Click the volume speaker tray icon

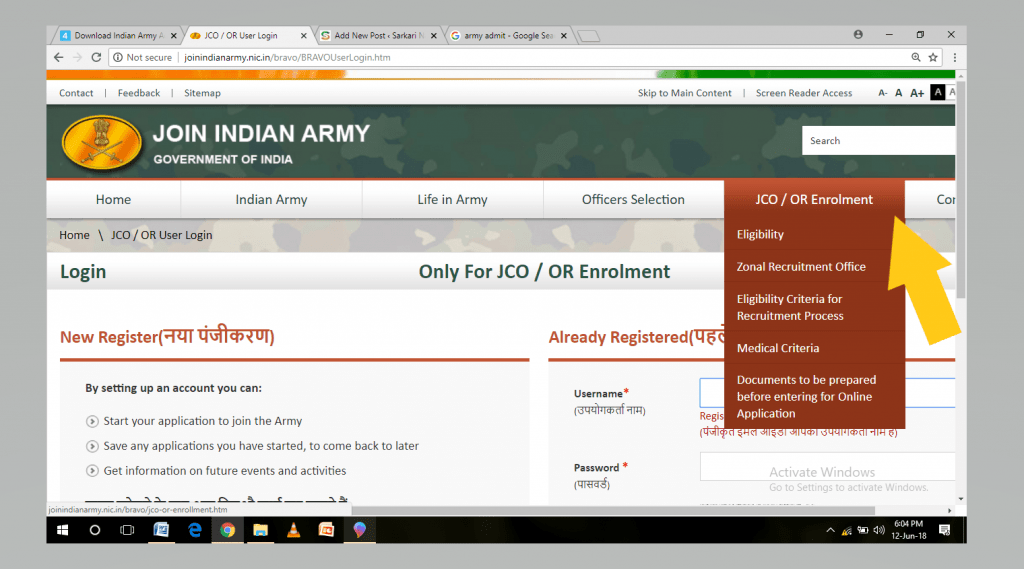pos(879,530)
